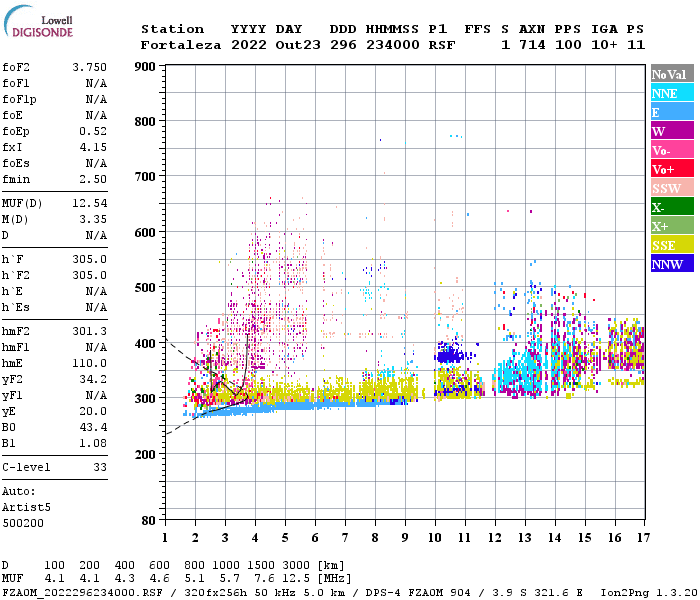Select the NoVal legend swatch
Screen dimensions: 700x600
tap(672, 74)
